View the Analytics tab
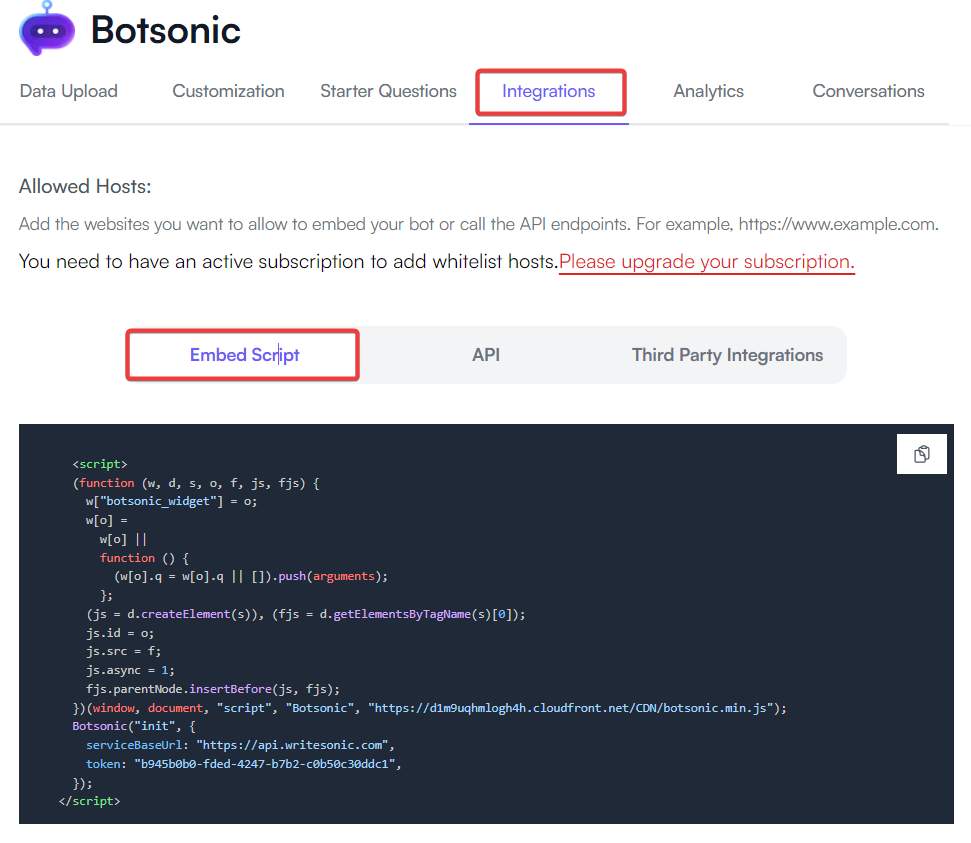Viewport: 971px width, 843px height. [708, 90]
